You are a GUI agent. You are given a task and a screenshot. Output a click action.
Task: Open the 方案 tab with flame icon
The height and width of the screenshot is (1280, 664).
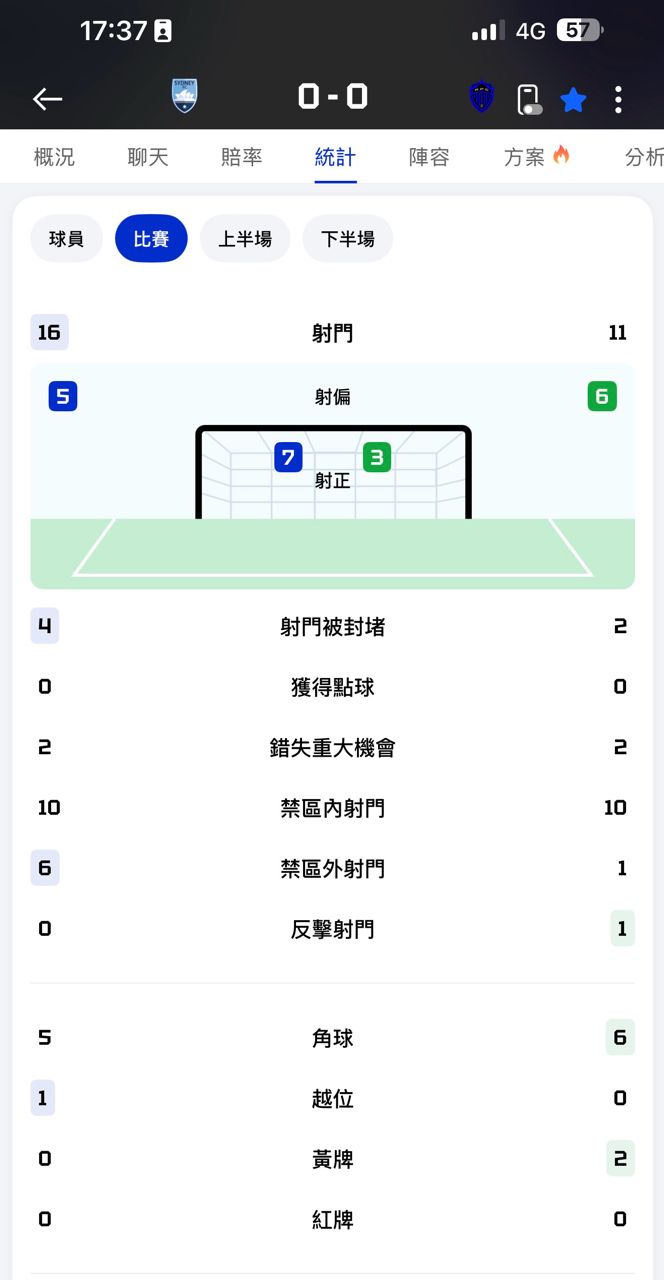tap(536, 157)
